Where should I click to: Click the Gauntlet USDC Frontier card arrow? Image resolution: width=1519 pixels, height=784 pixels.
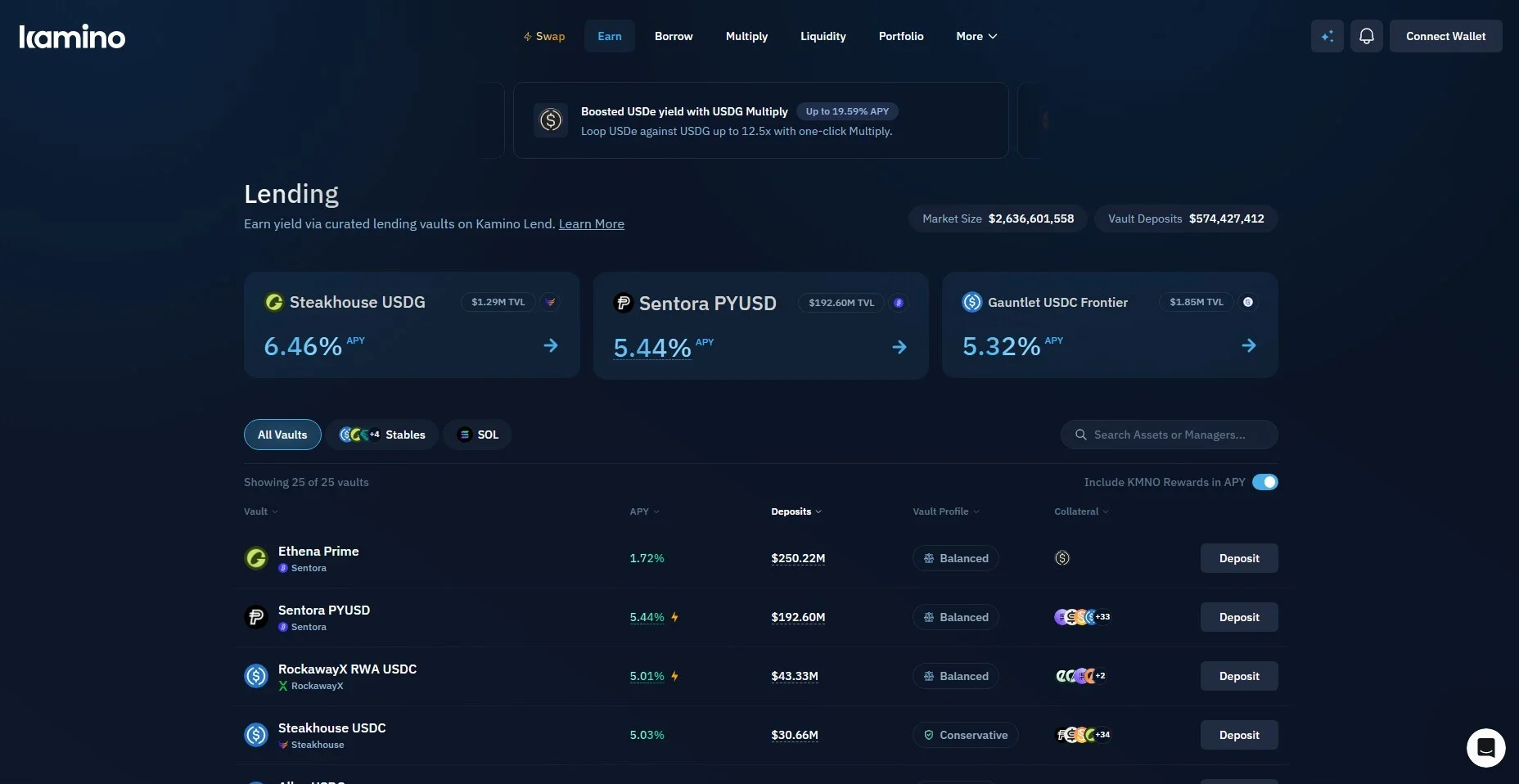pos(1249,345)
